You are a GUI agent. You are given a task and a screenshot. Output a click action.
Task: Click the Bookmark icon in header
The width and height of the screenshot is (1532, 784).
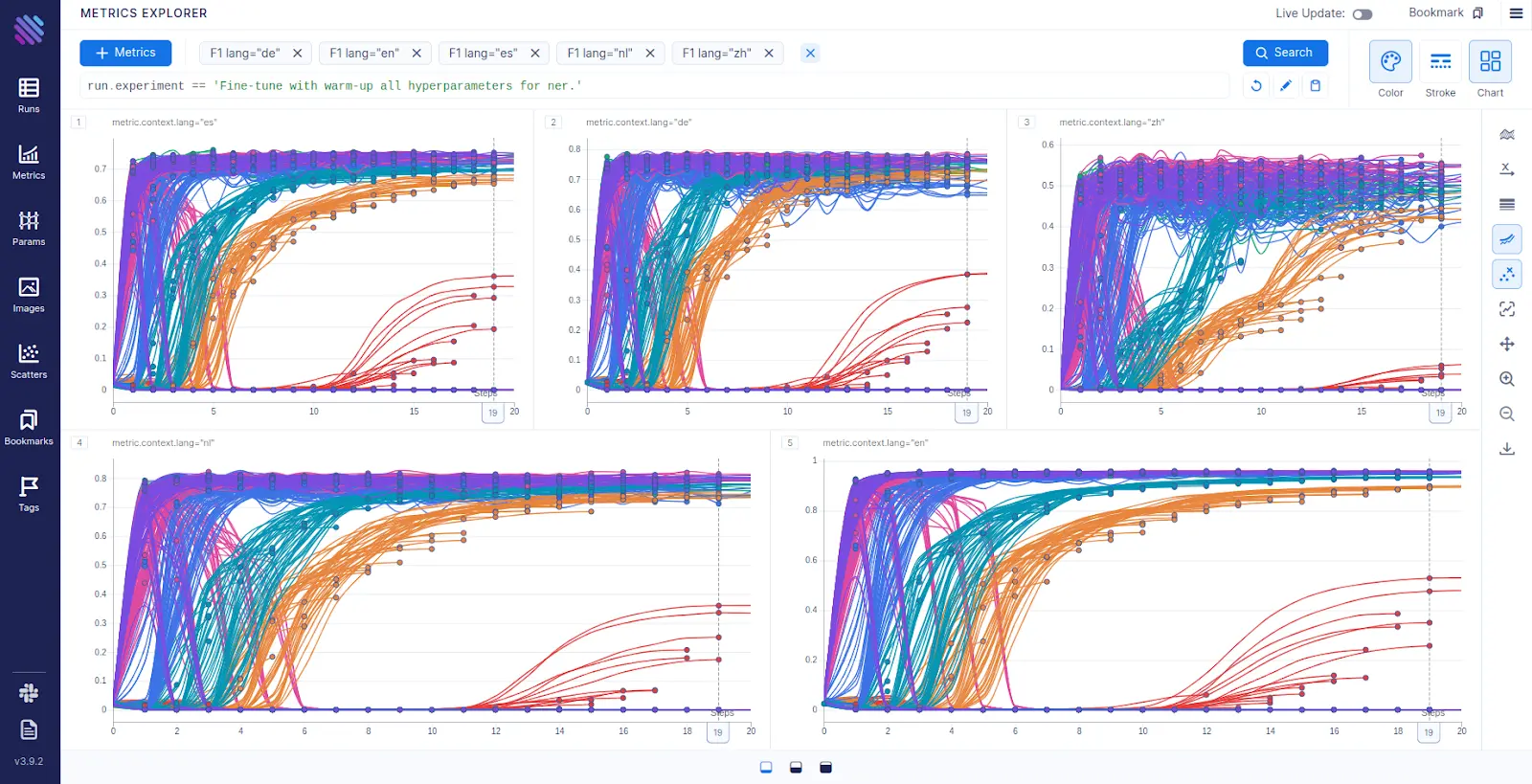1478,13
